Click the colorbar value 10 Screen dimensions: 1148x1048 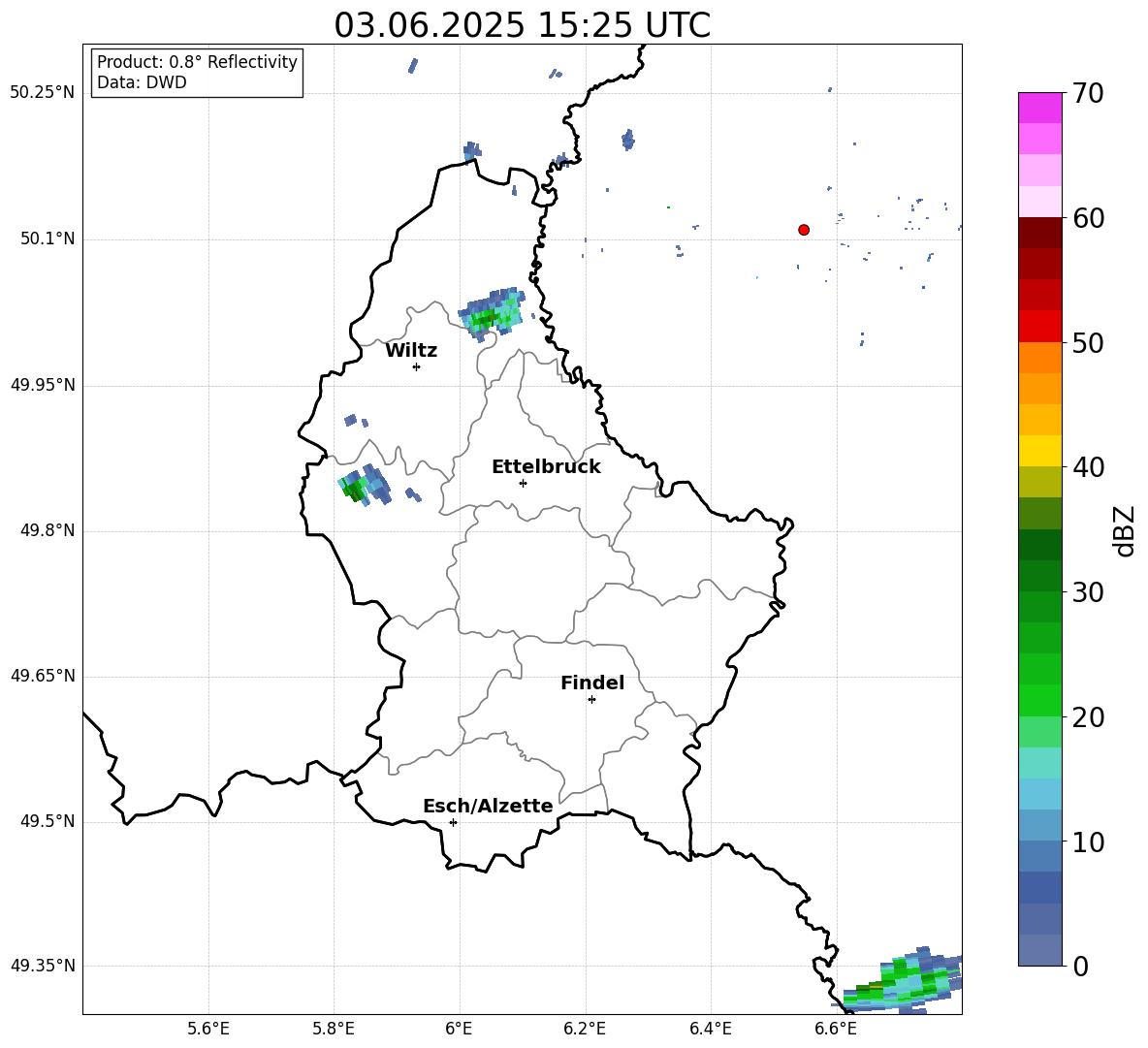[1088, 842]
